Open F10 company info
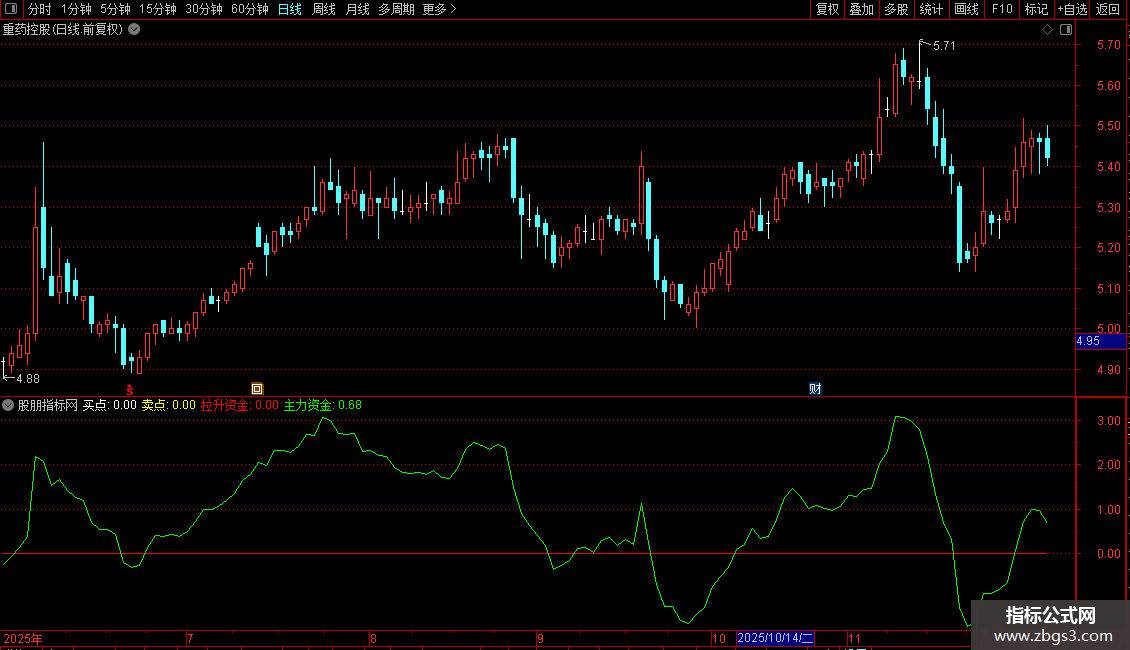This screenshot has height=650, width=1130. [1002, 9]
